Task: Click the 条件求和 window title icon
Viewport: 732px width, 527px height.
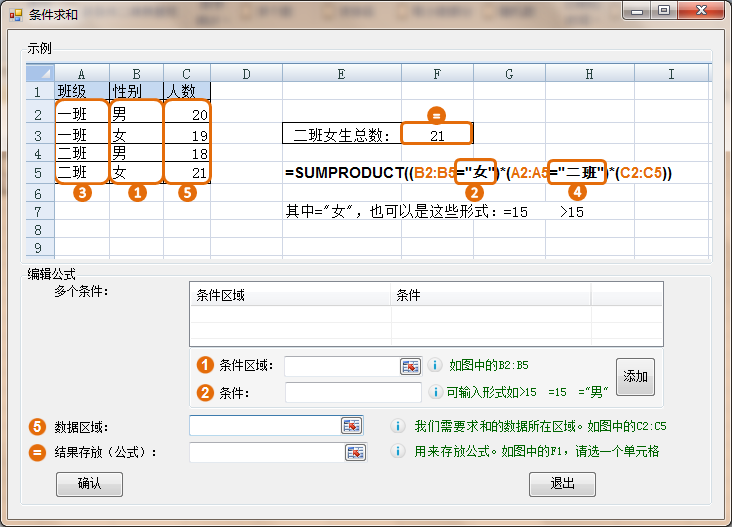Action: pos(15,13)
